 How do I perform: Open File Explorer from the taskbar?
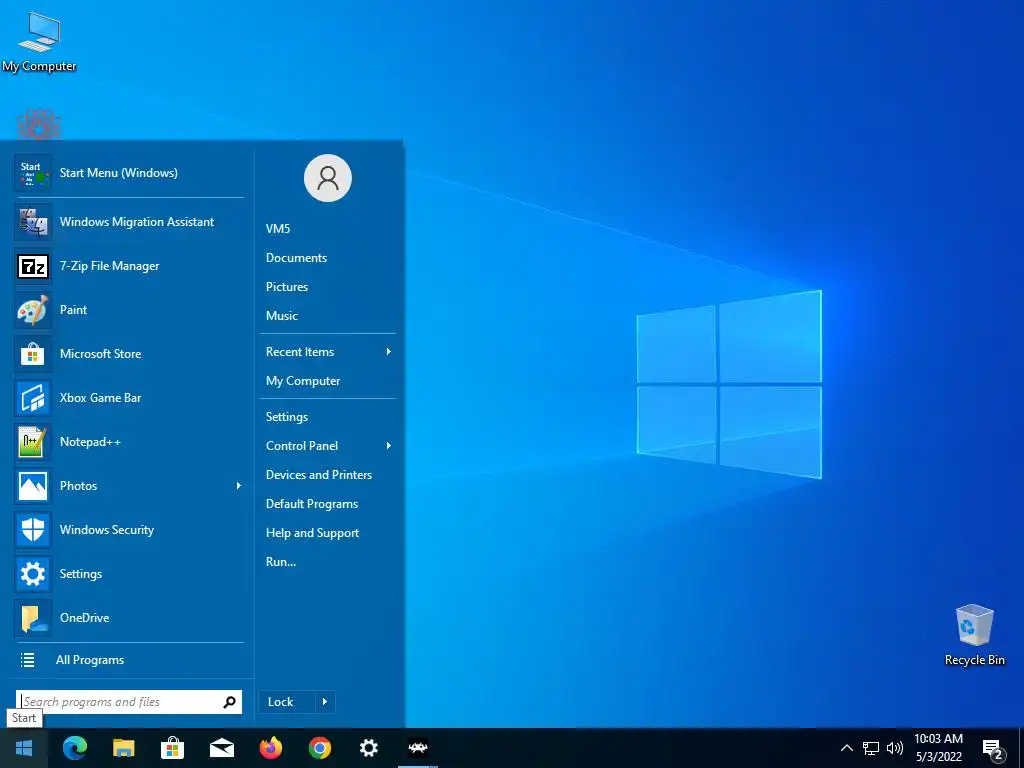coord(123,748)
